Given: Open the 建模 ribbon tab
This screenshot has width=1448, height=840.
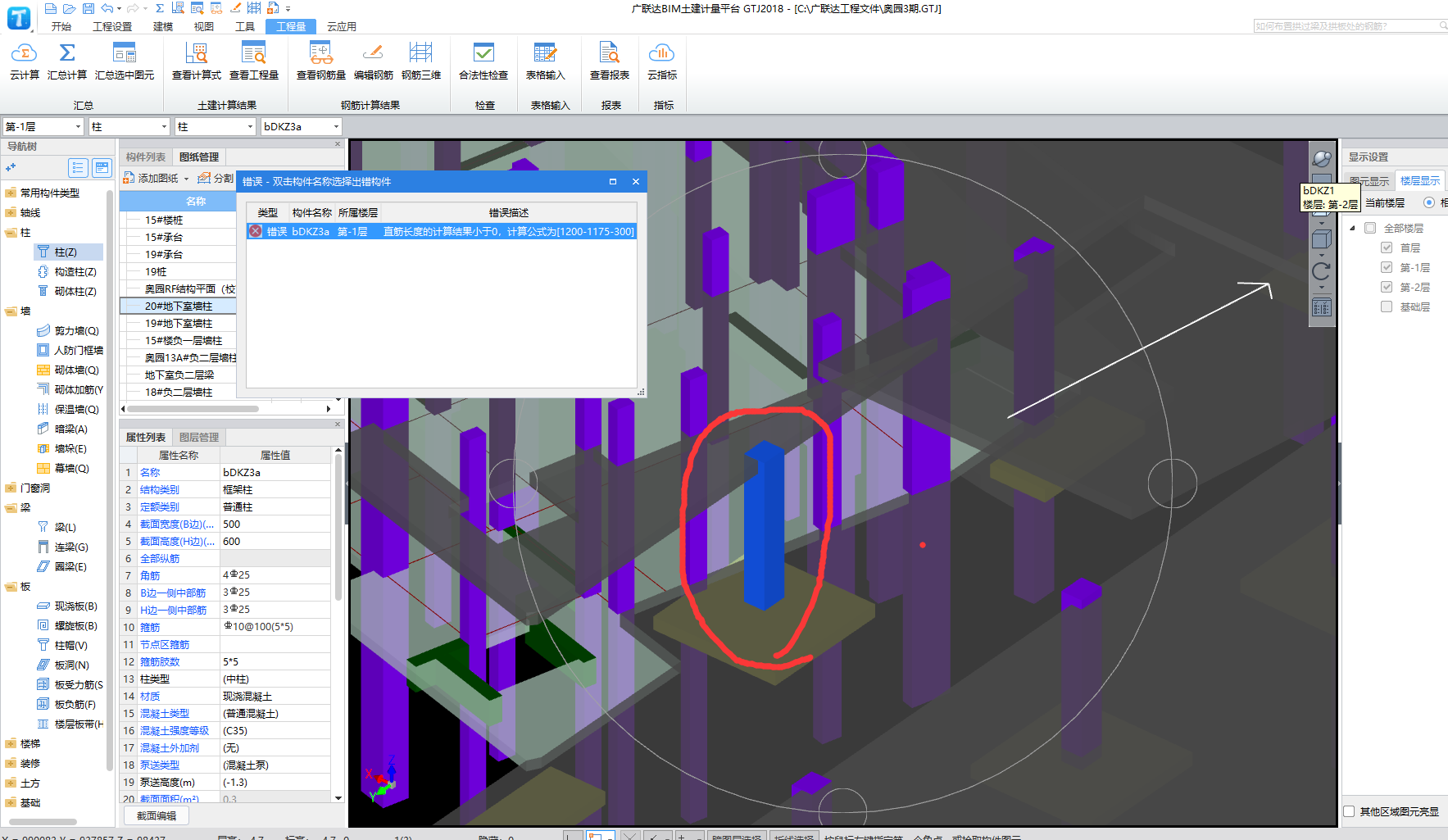Looking at the screenshot, I should [x=163, y=26].
